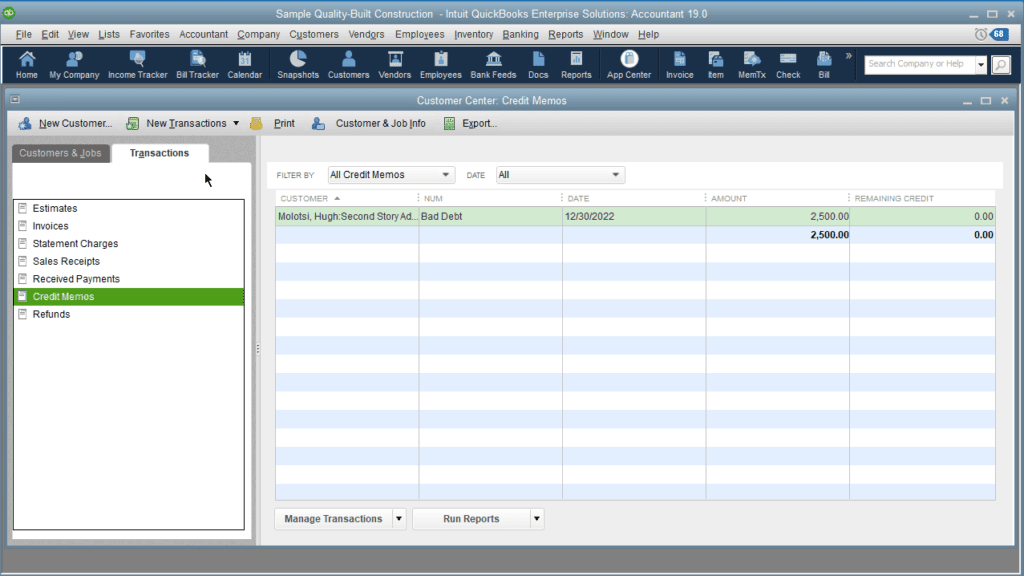Click the Docs icon
The image size is (1024, 576).
[538, 65]
